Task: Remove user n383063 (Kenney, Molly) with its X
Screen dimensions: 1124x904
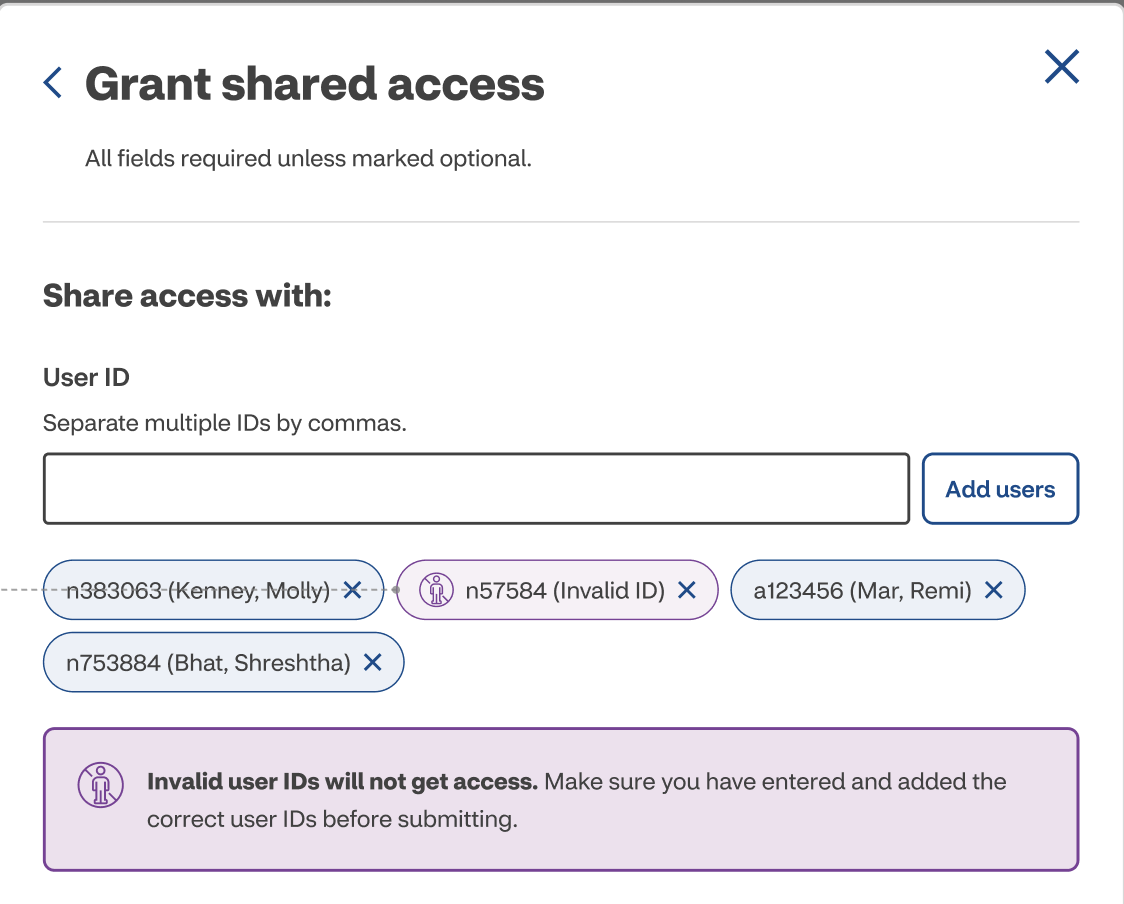Action: point(352,590)
